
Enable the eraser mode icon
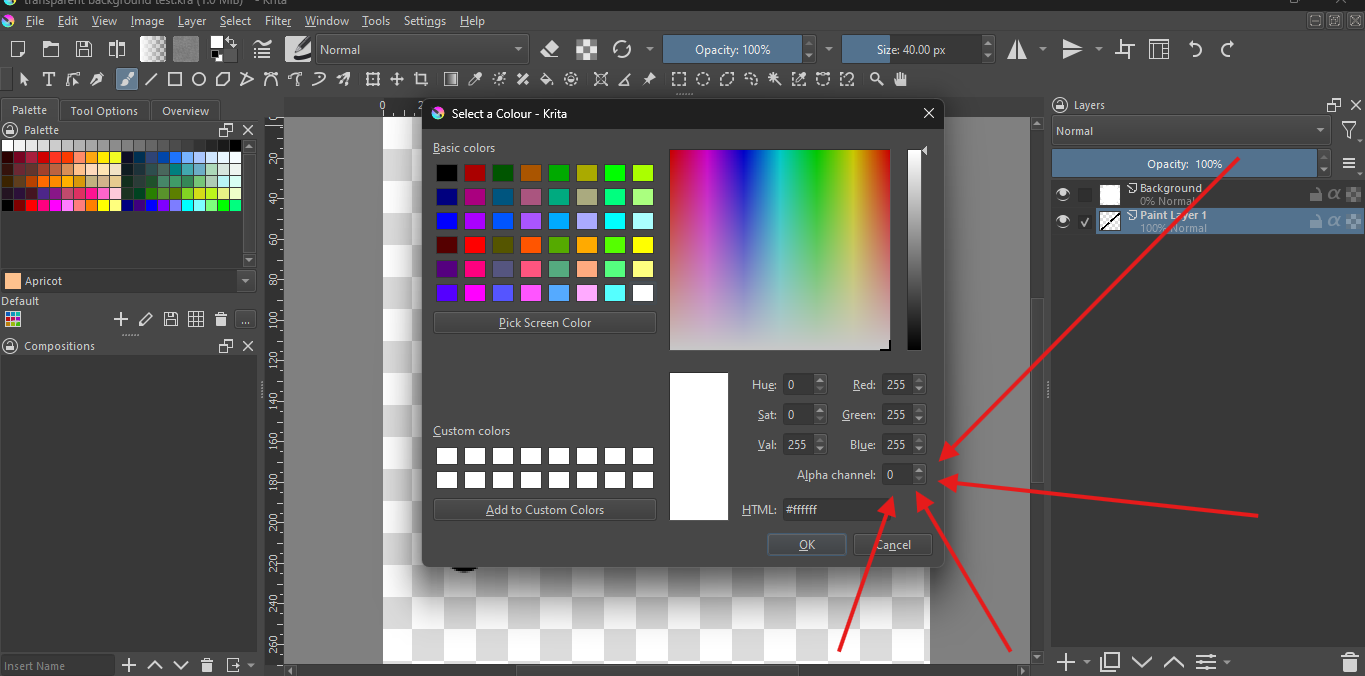(x=549, y=49)
